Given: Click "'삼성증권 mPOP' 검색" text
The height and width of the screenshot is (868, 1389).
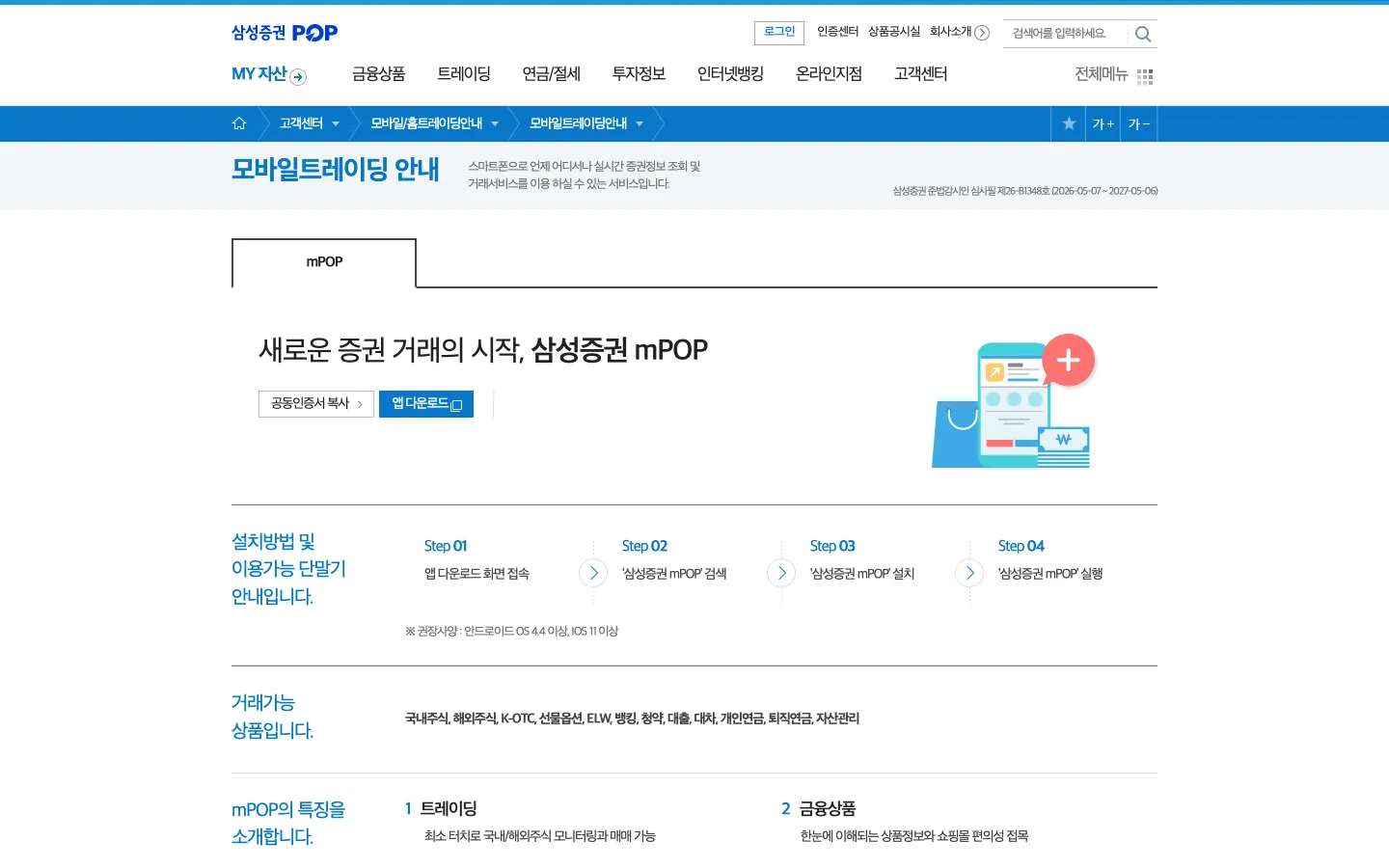Looking at the screenshot, I should tap(674, 574).
